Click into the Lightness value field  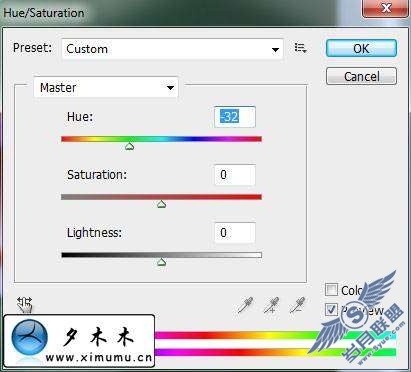(235, 233)
